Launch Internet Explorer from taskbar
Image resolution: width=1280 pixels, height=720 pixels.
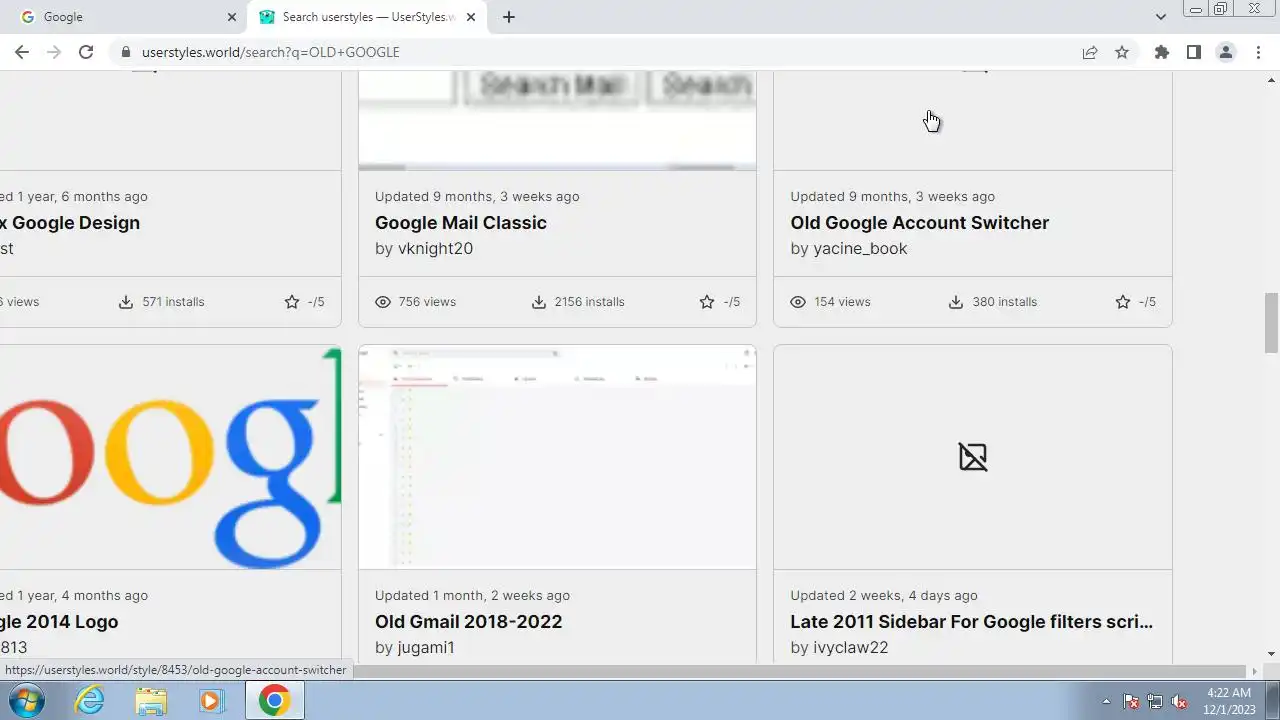90,700
